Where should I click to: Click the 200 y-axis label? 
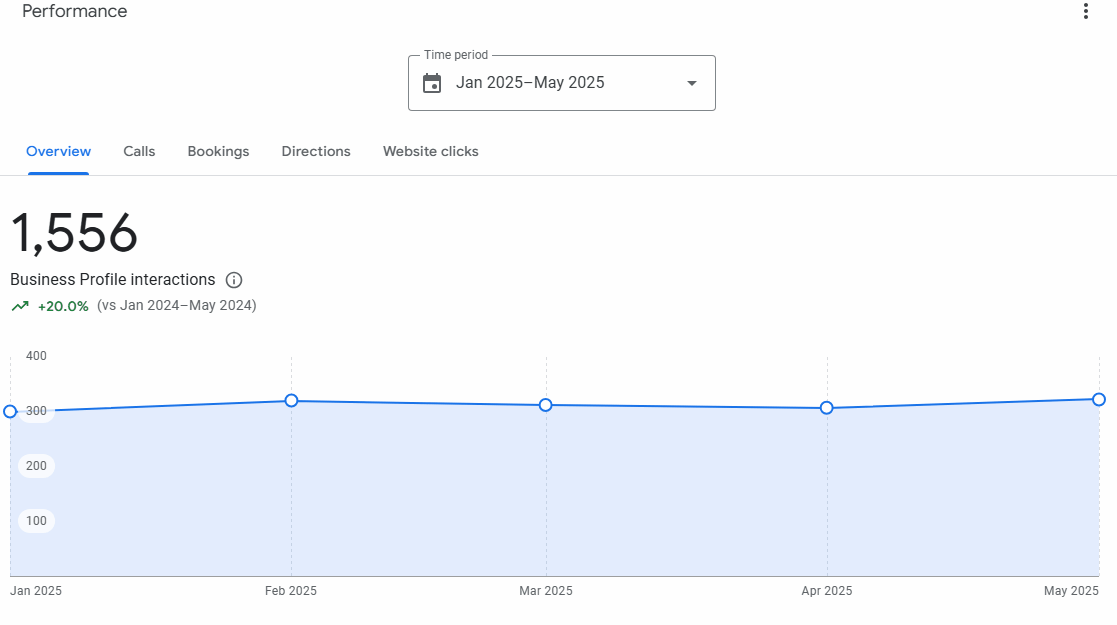tap(36, 466)
